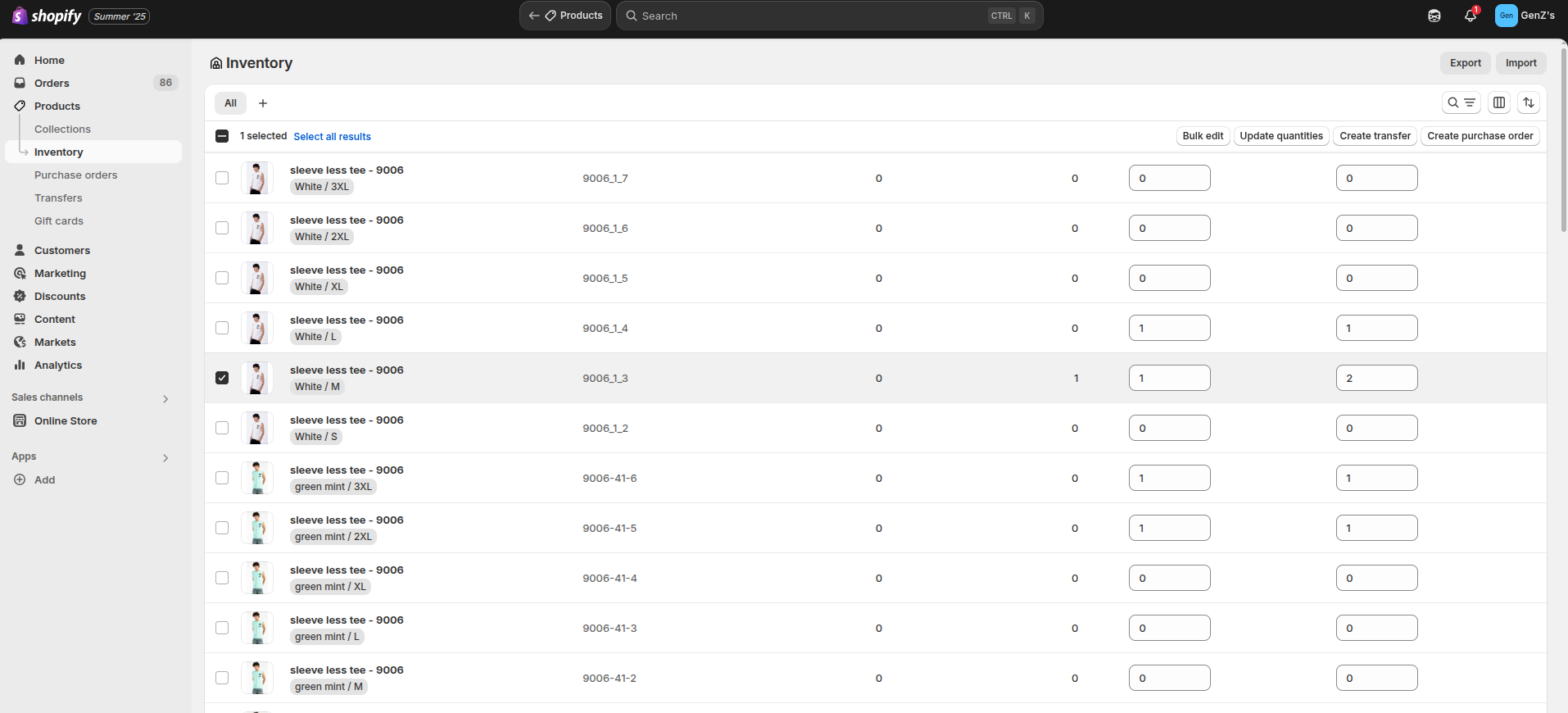Click SKU 9006_1_3 text

[605, 379]
